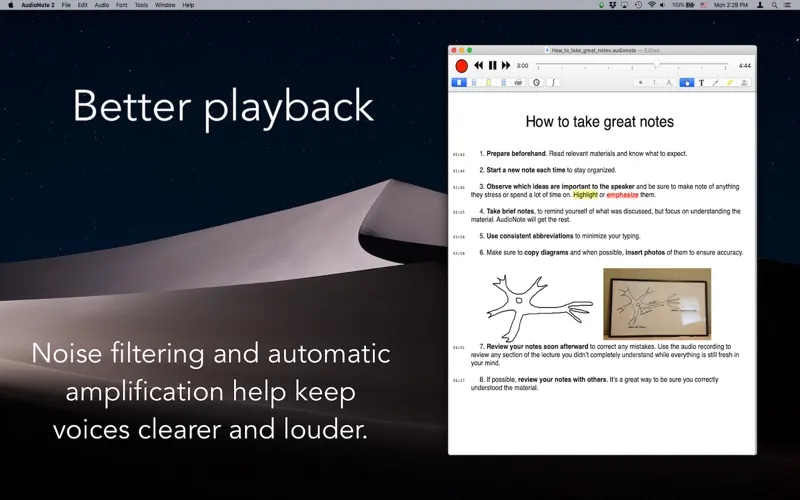Viewport: 800px width, 500px height.
Task: Click the bold text Use consistent abbreviations
Action: click(530, 236)
